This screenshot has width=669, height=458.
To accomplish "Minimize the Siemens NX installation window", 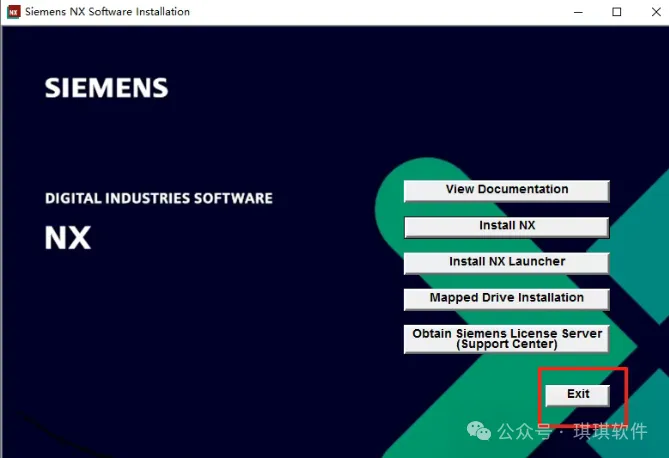I will tap(578, 12).
